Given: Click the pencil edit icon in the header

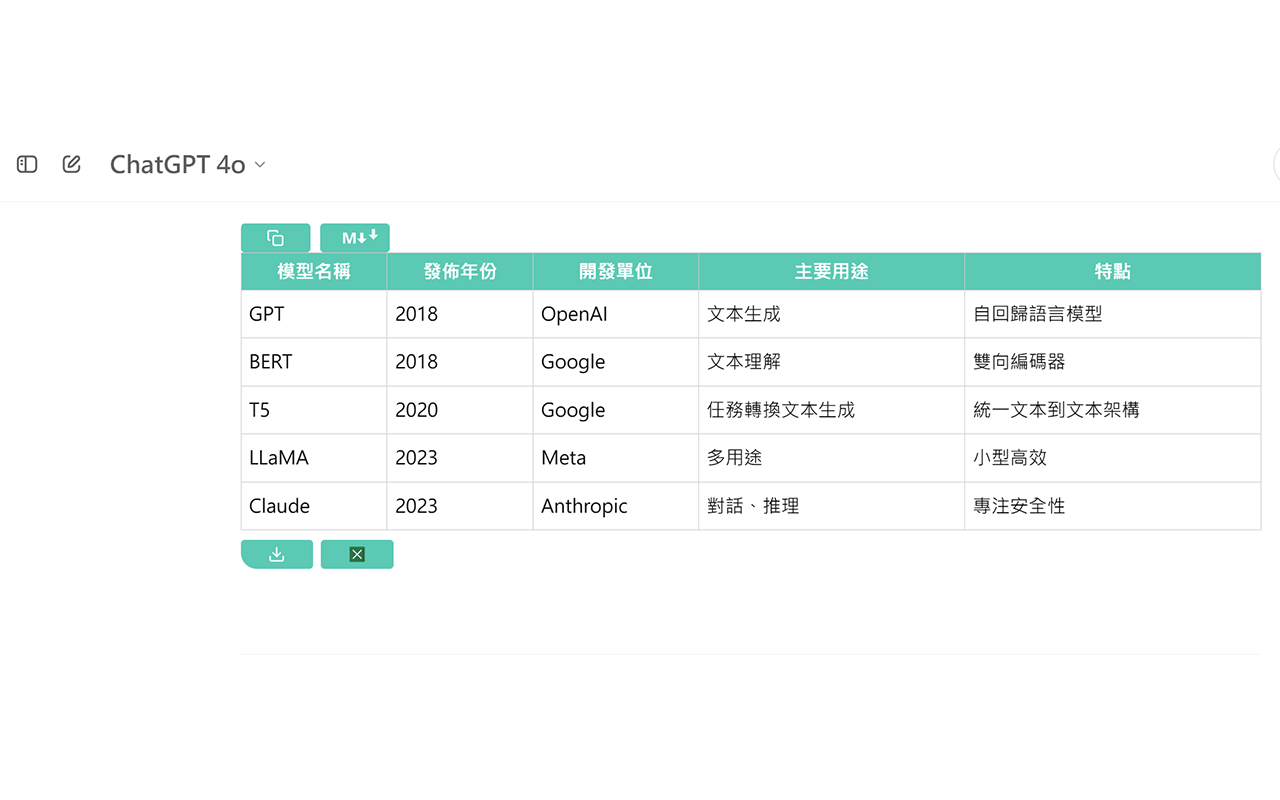Looking at the screenshot, I should [x=71, y=164].
